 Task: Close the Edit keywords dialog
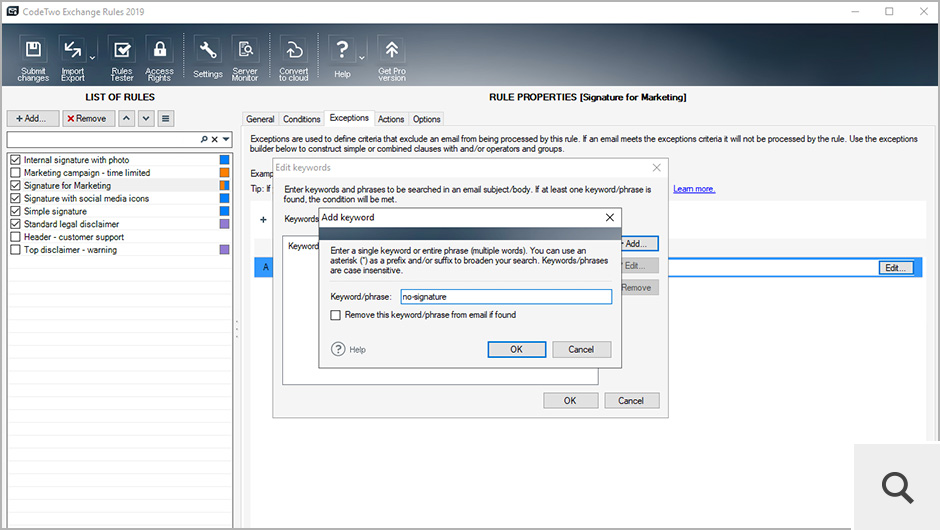(x=656, y=167)
